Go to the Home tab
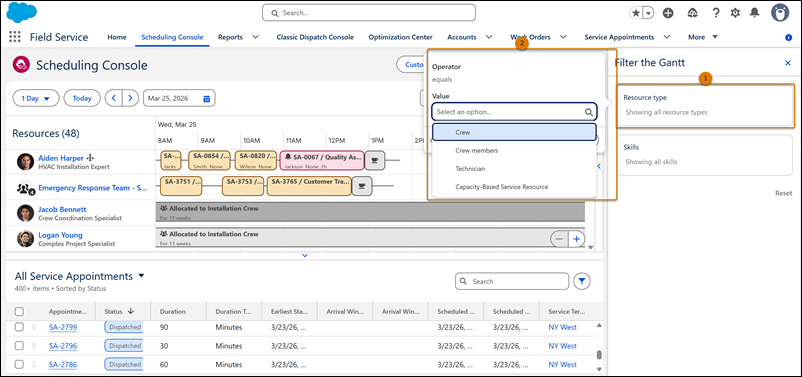 117,37
